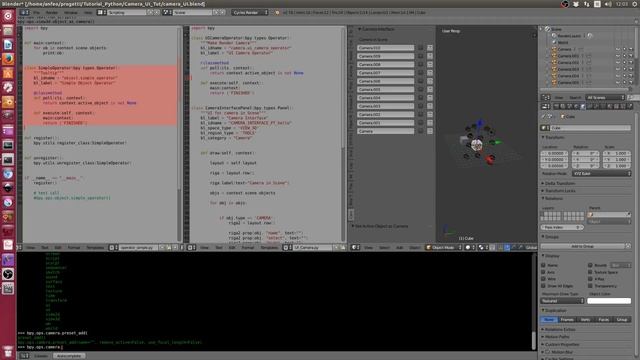Open the outliner Search menu

[575, 98]
